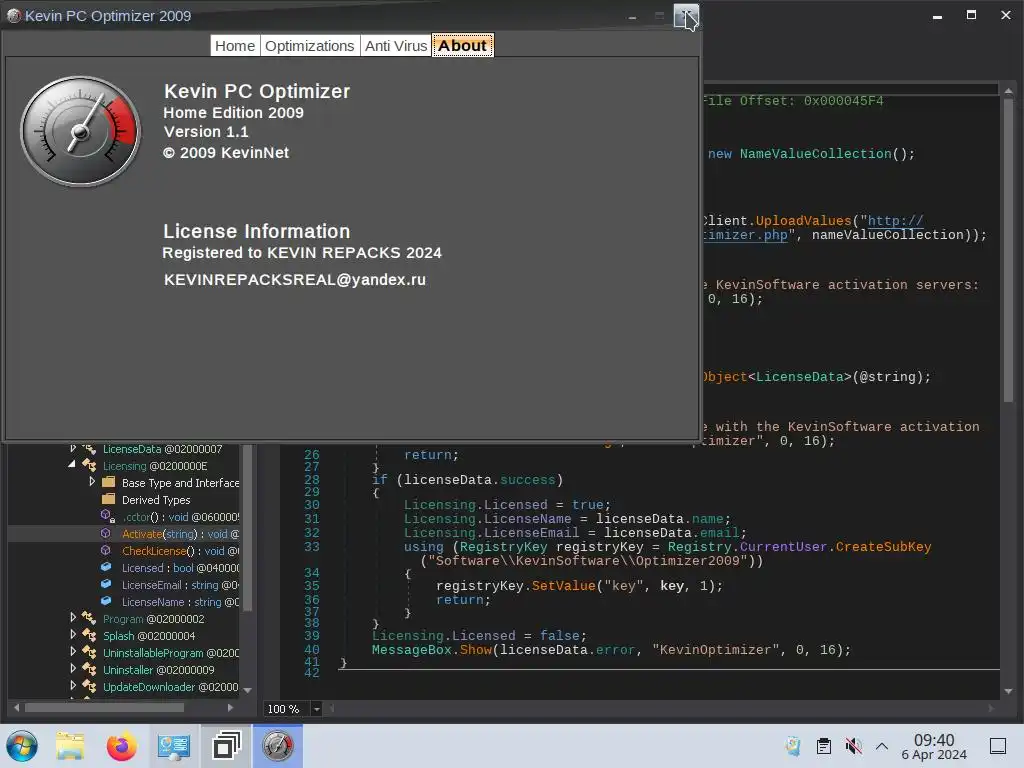
Task: Expand the UpdateDownloader class node
Action: [x=73, y=686]
